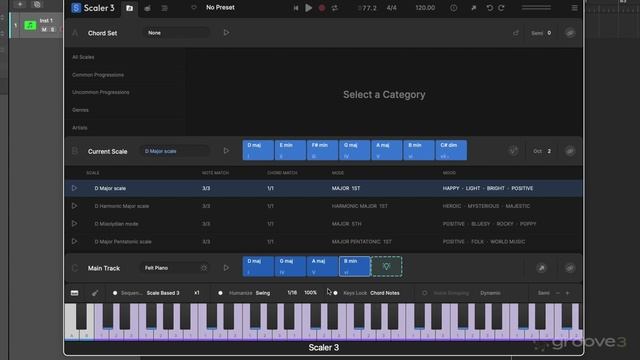
Task: Select the D Harmonic Major scale row text
Action: click(122, 206)
